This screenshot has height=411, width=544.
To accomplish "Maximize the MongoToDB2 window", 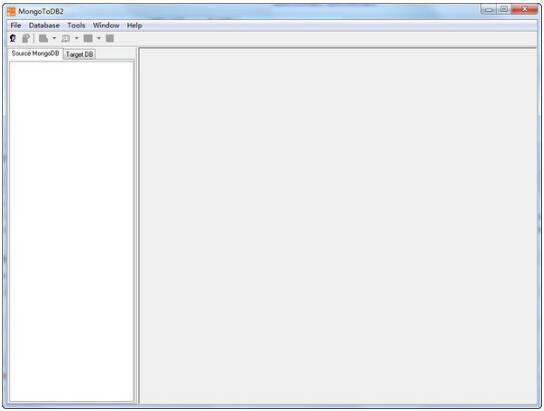I will [503, 9].
